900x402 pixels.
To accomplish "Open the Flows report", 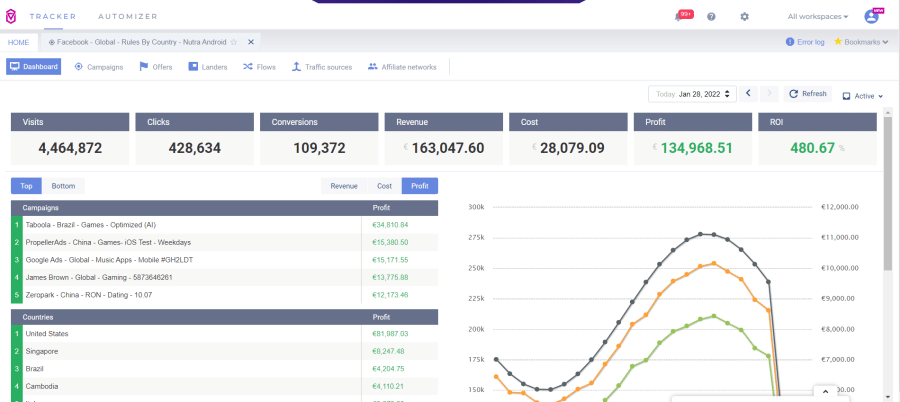I will [259, 67].
